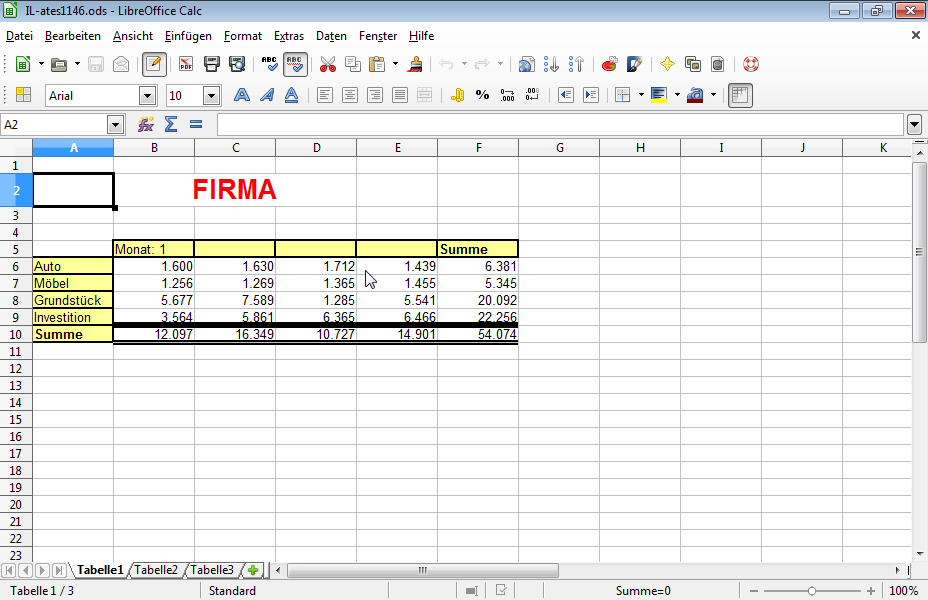Expand the Open recent files arrow
The width and height of the screenshot is (928, 600).
77,64
